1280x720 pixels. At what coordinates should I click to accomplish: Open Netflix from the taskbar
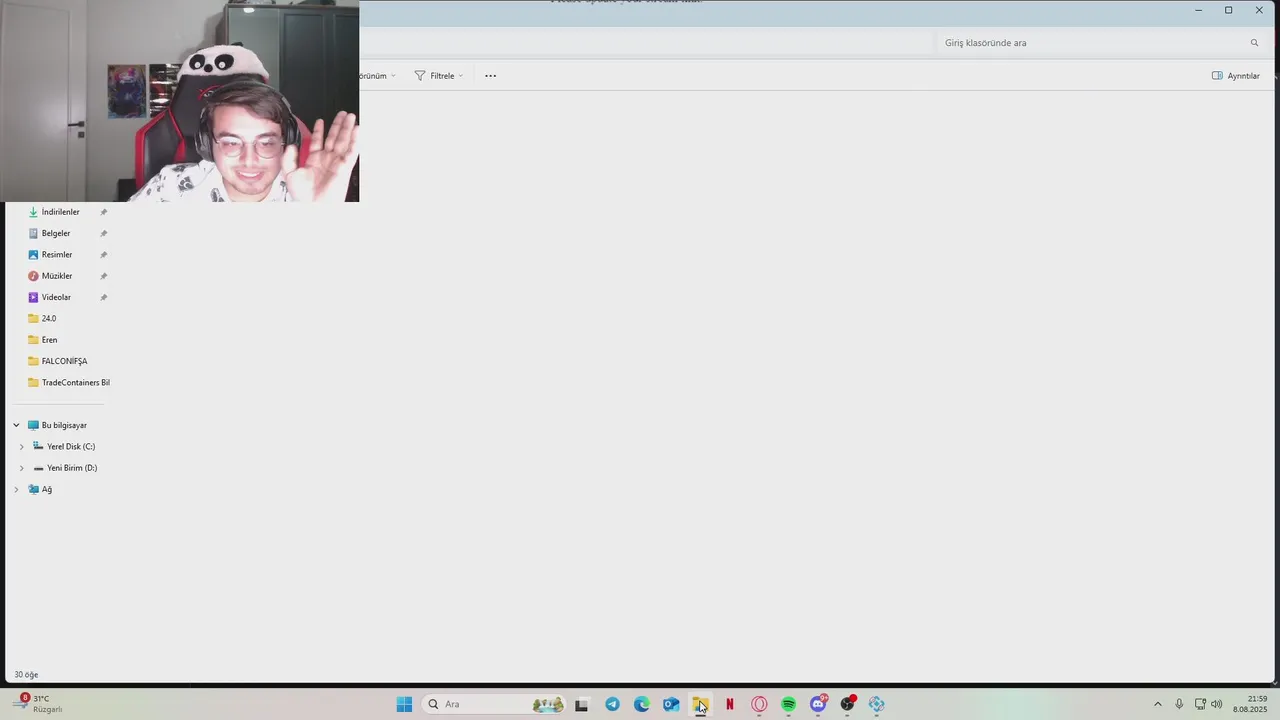pyautogui.click(x=730, y=704)
